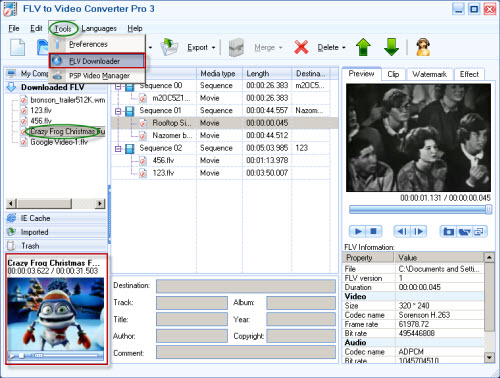
Task: Play the Crazy Frog thumbnail video
Action: 12,356
